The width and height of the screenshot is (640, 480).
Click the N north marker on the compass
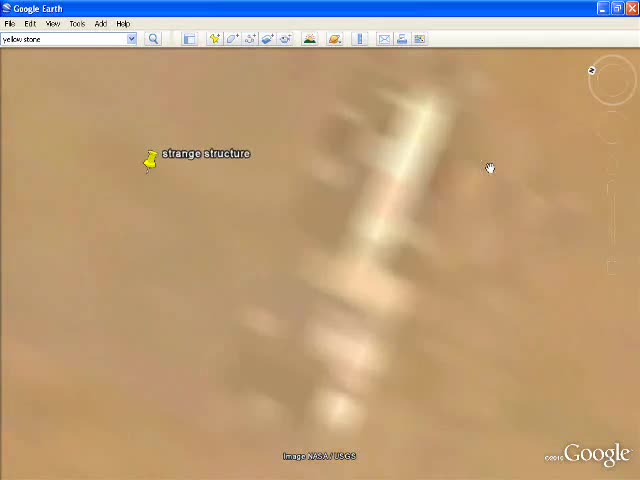tap(591, 70)
